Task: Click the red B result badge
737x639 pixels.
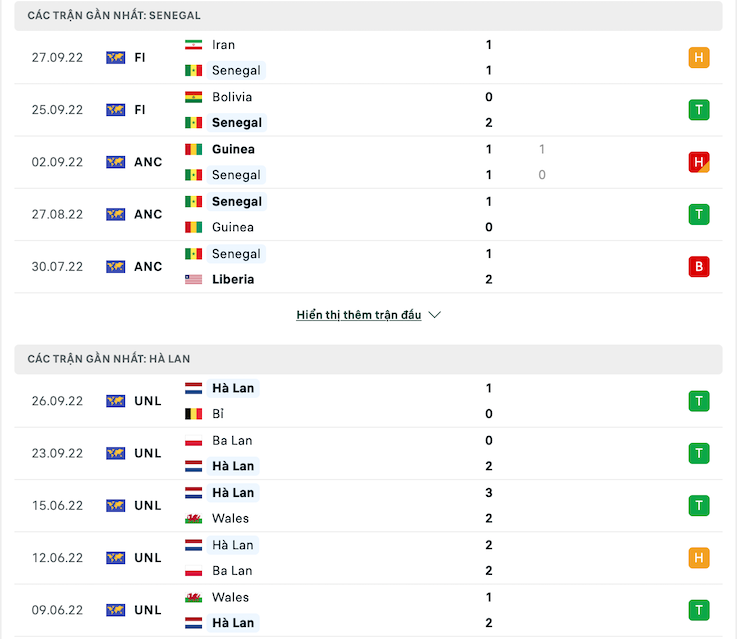Action: (699, 267)
